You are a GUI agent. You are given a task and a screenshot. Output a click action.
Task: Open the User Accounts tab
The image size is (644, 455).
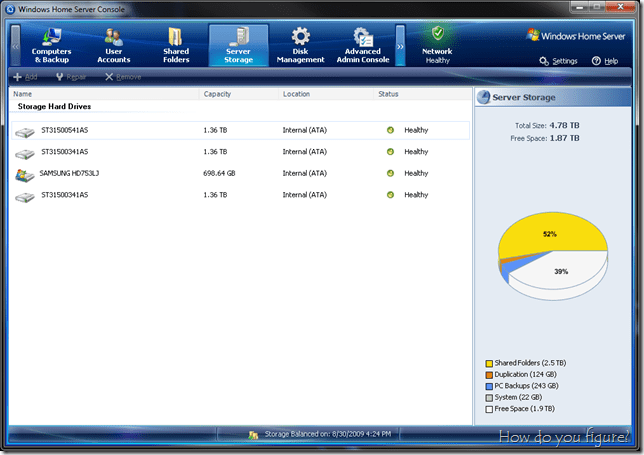coord(113,45)
